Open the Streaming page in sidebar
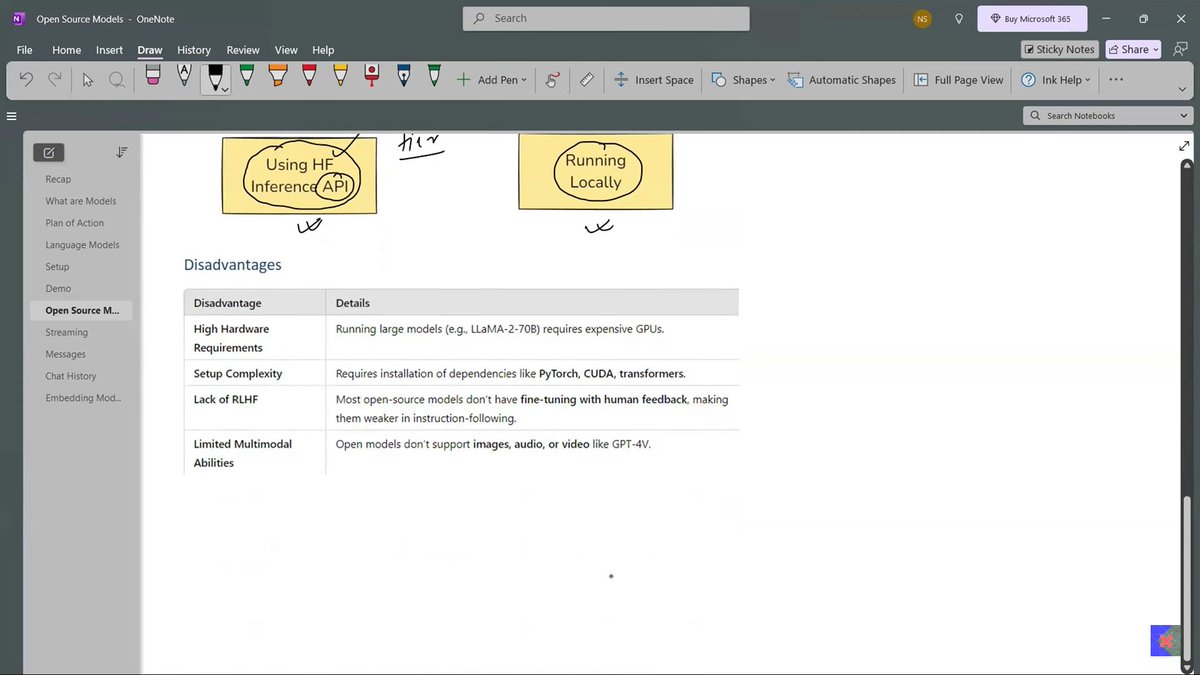This screenshot has height=675, width=1200. (x=66, y=332)
